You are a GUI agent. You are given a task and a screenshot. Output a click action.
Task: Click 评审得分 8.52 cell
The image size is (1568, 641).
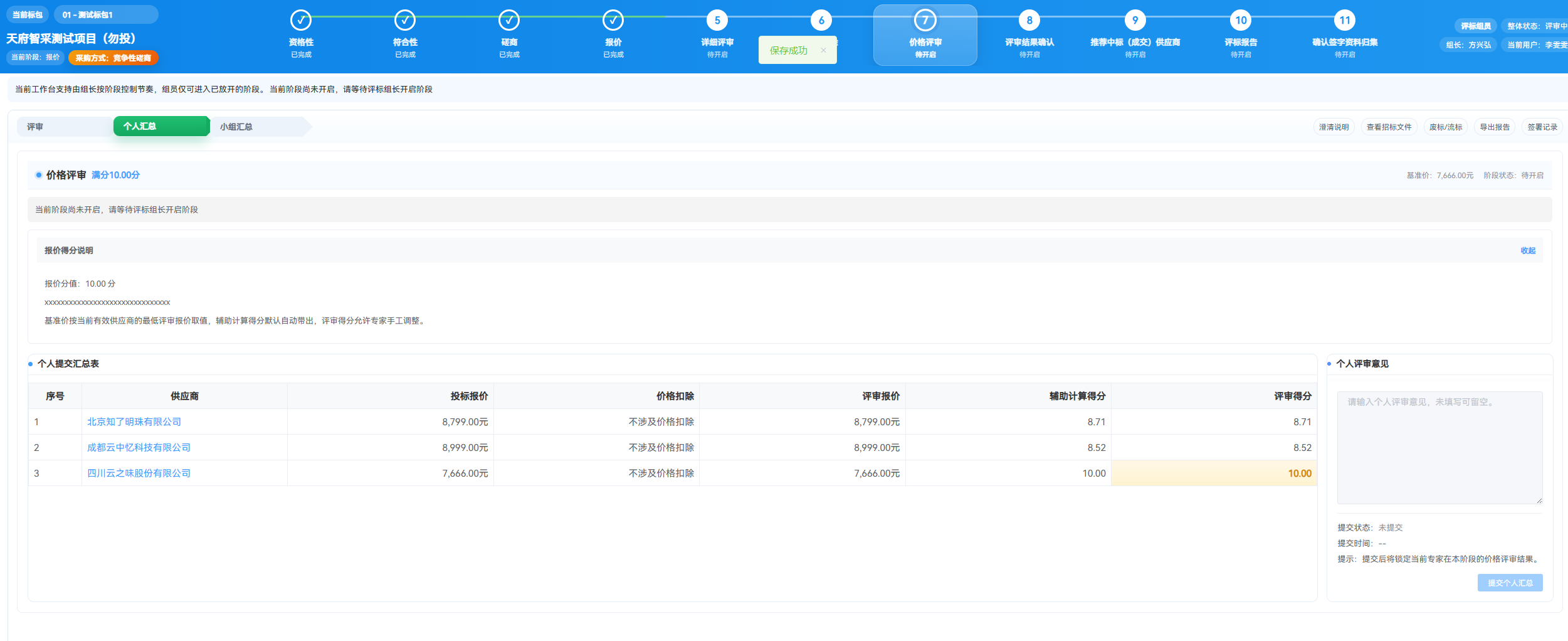click(1214, 447)
